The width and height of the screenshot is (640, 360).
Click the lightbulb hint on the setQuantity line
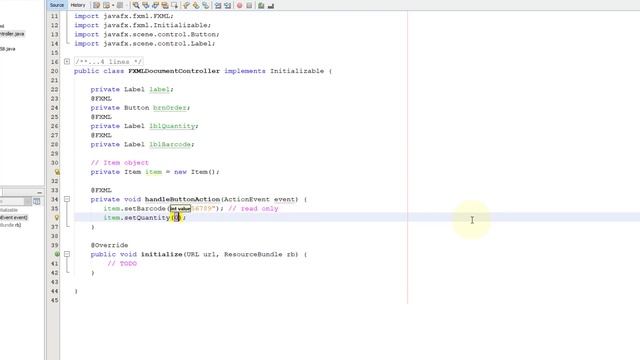[x=57, y=218]
